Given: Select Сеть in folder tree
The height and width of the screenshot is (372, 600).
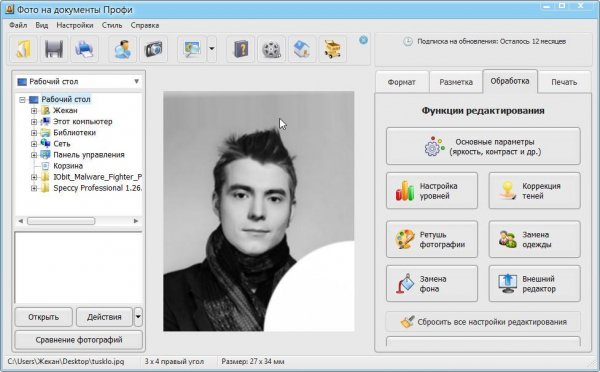Looking at the screenshot, I should point(62,144).
